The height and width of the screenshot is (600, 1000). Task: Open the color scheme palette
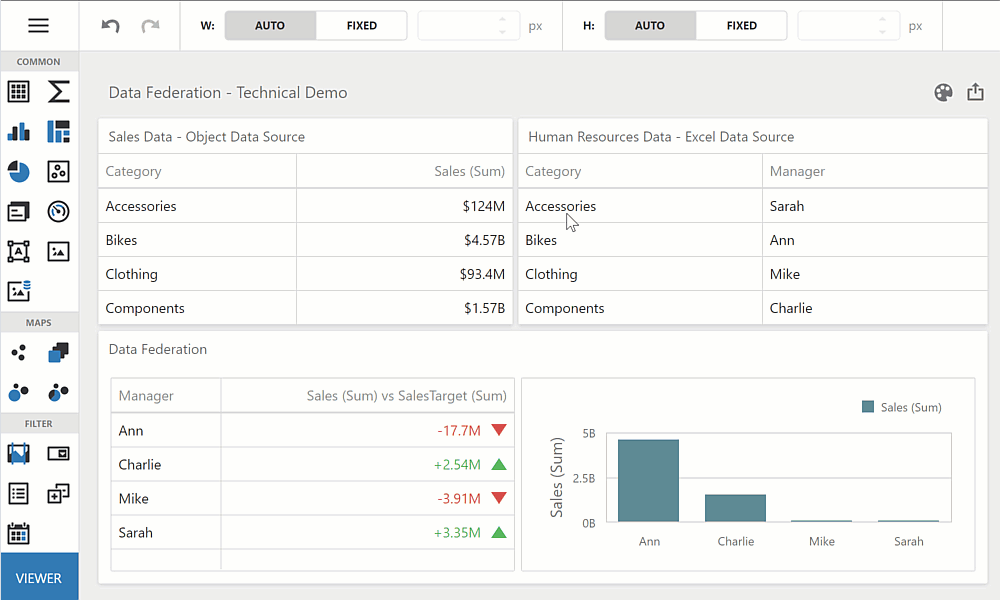pos(943,91)
